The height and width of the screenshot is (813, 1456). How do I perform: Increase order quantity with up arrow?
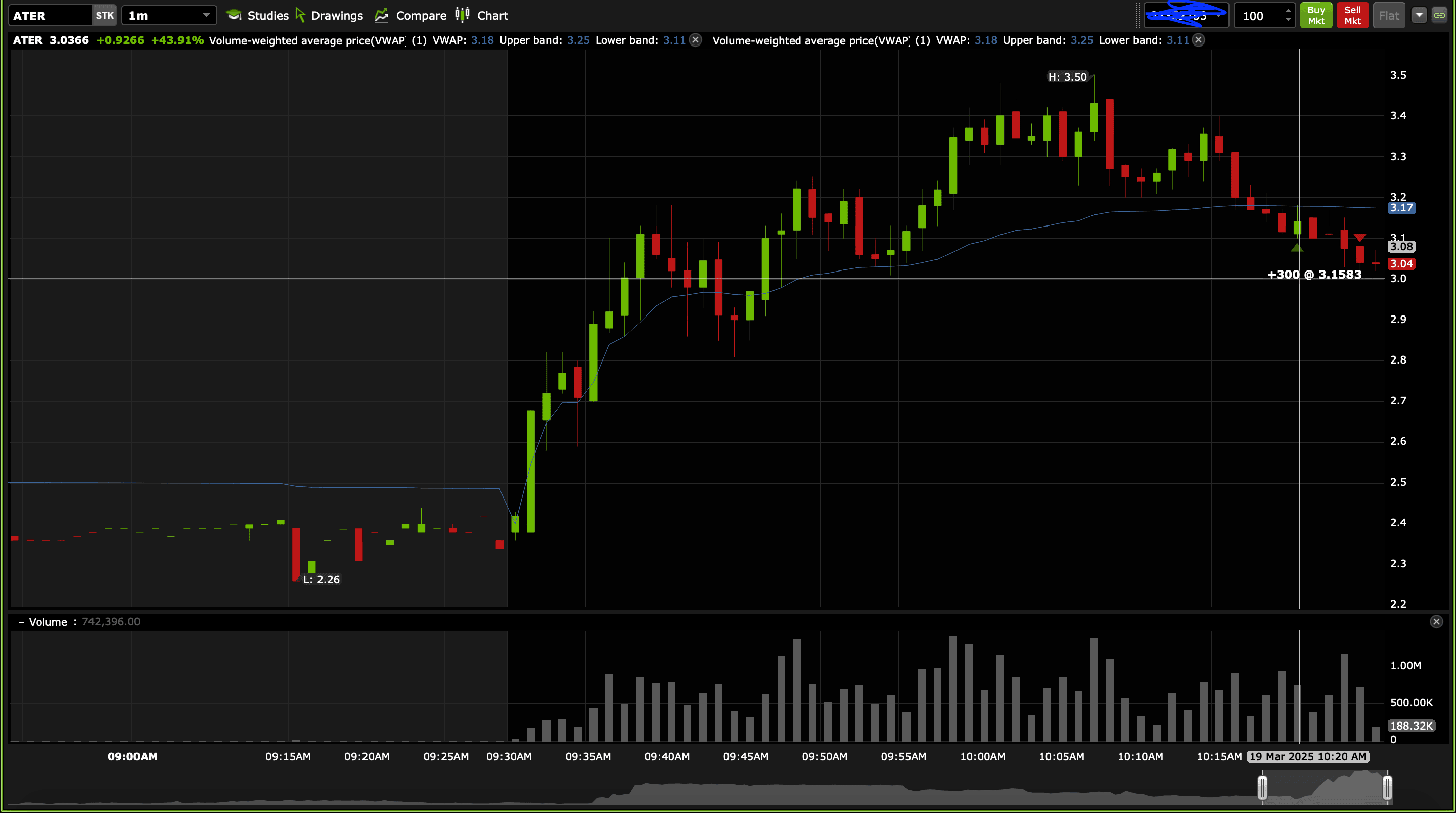pos(1288,11)
